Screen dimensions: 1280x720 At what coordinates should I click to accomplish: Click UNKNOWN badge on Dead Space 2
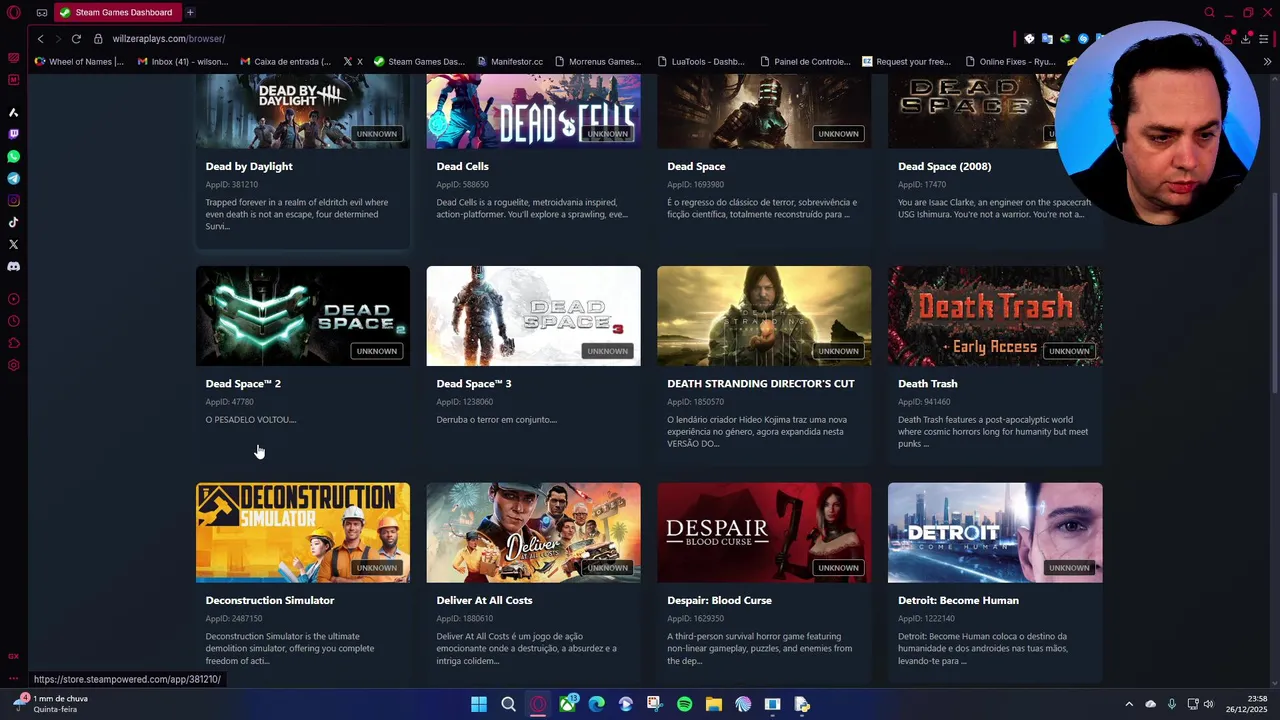(x=377, y=351)
